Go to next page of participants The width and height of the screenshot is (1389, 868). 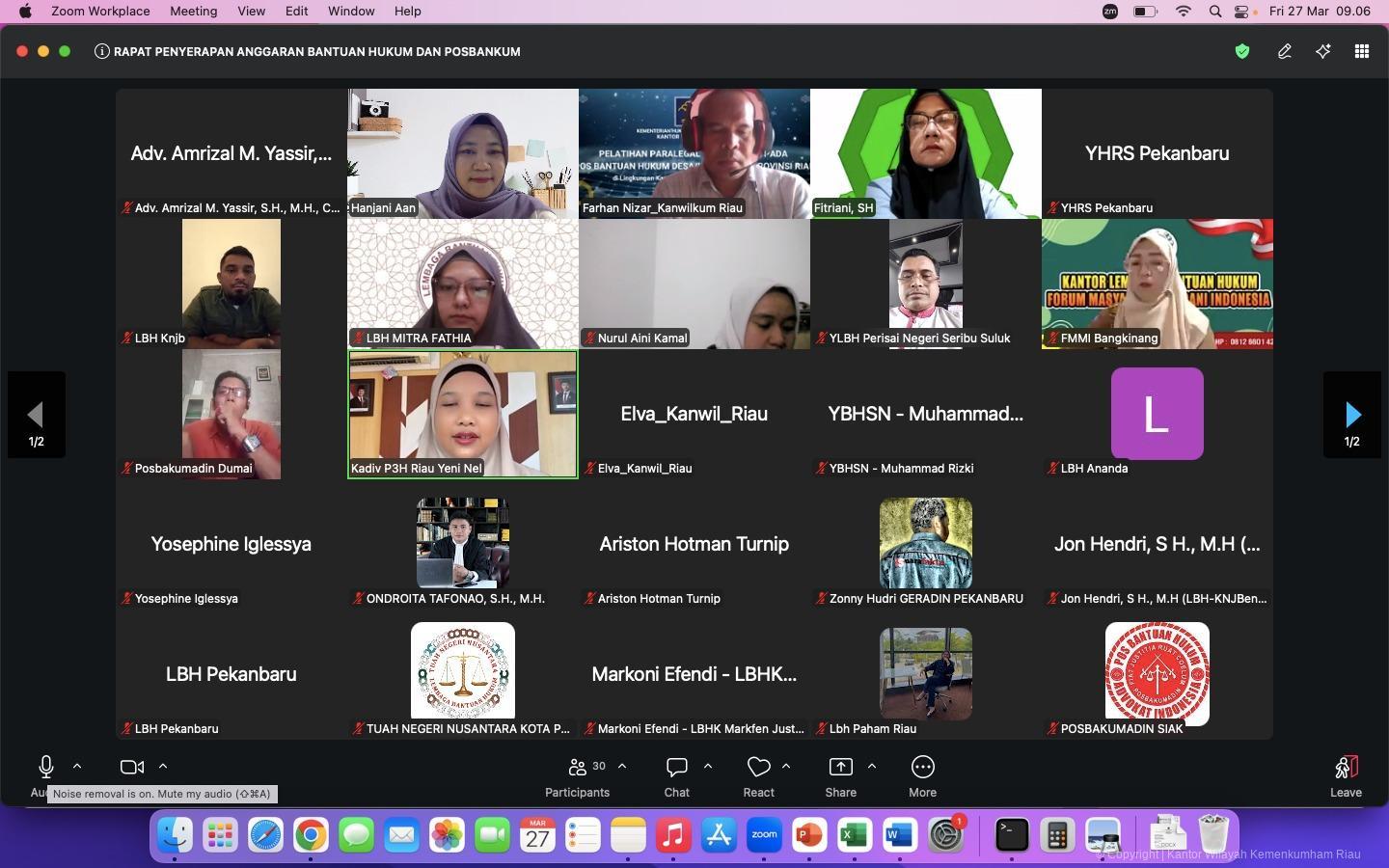[1351, 415]
